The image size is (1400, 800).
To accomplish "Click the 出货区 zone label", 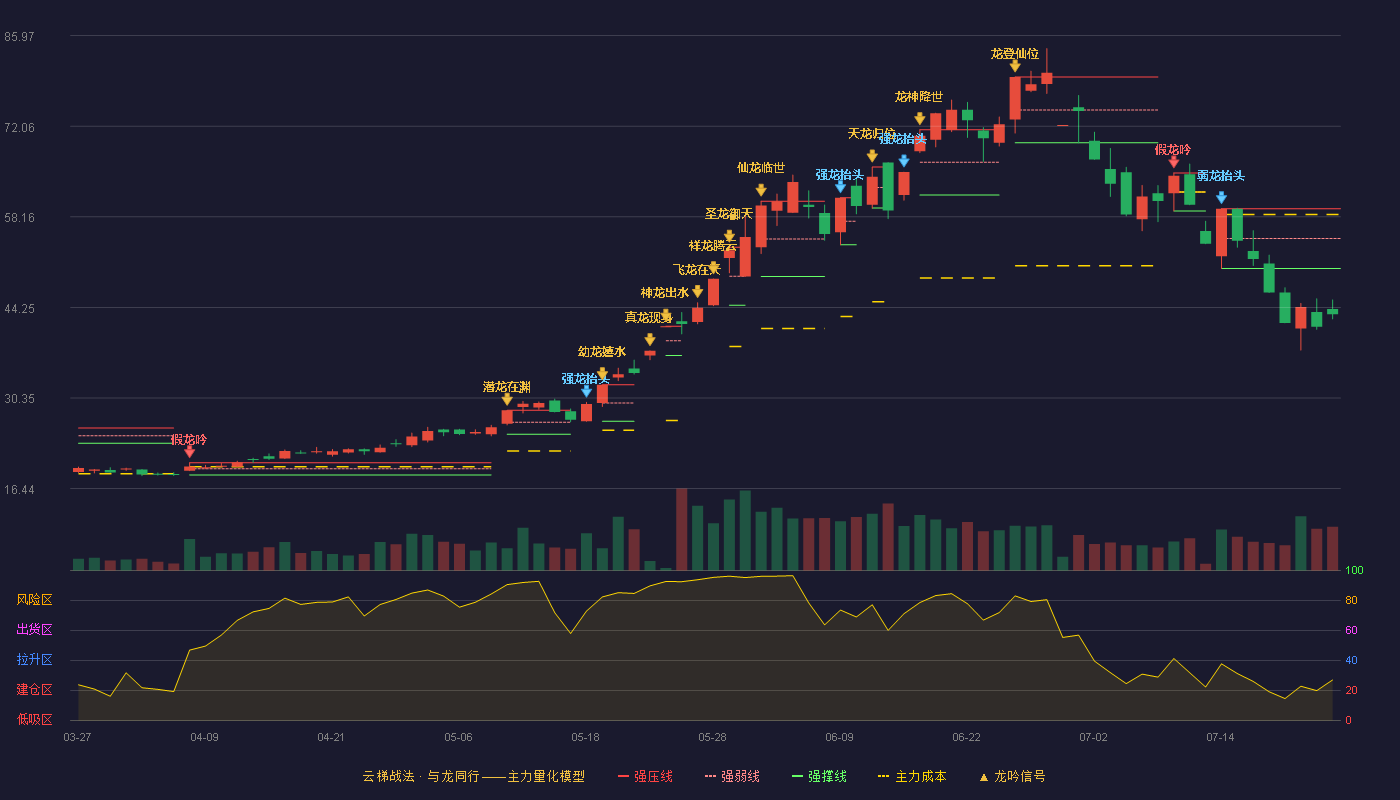I will (x=34, y=630).
